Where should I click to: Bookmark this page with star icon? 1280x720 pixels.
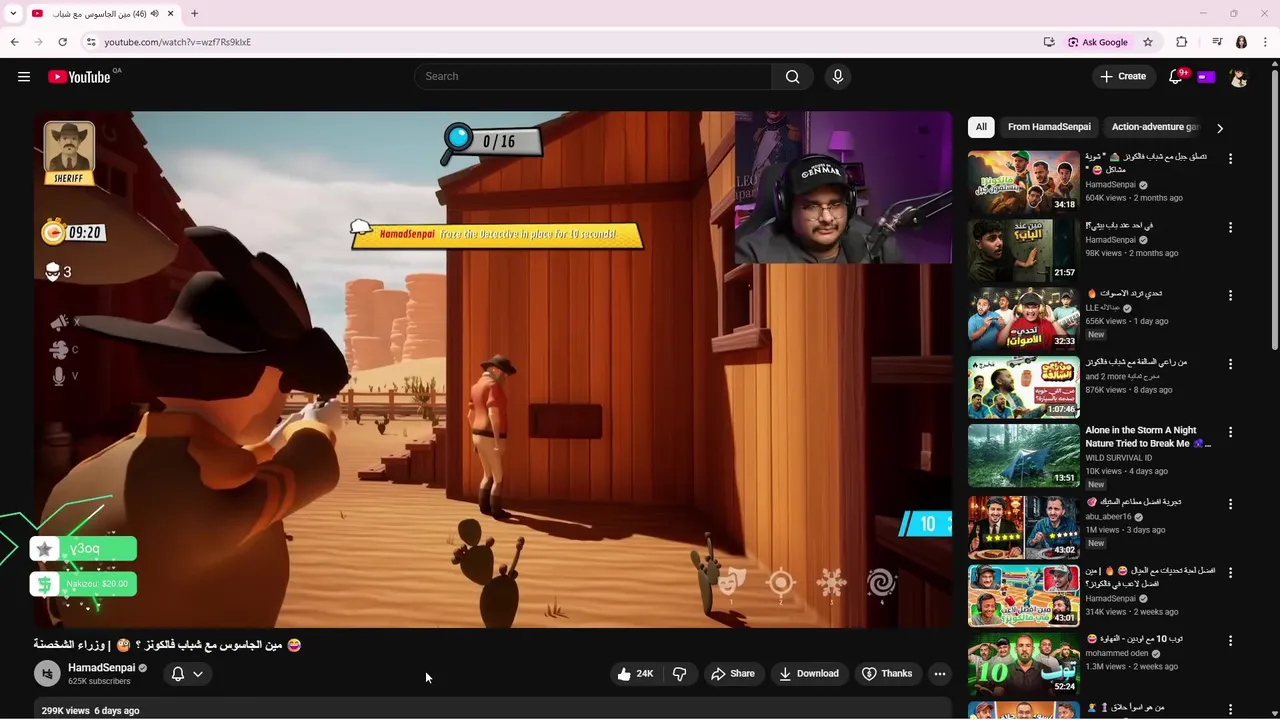tap(1148, 42)
